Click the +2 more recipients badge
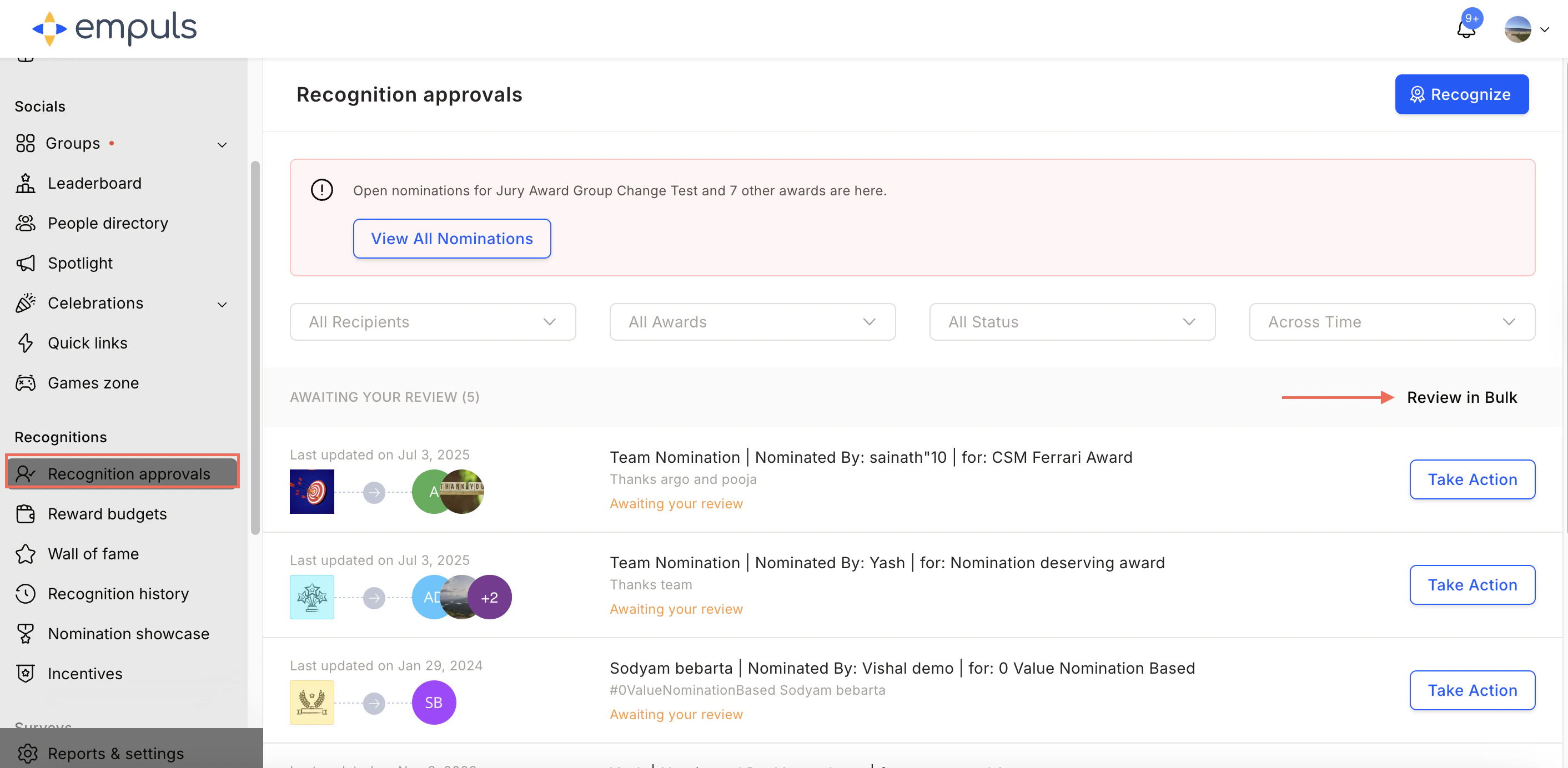 489,597
